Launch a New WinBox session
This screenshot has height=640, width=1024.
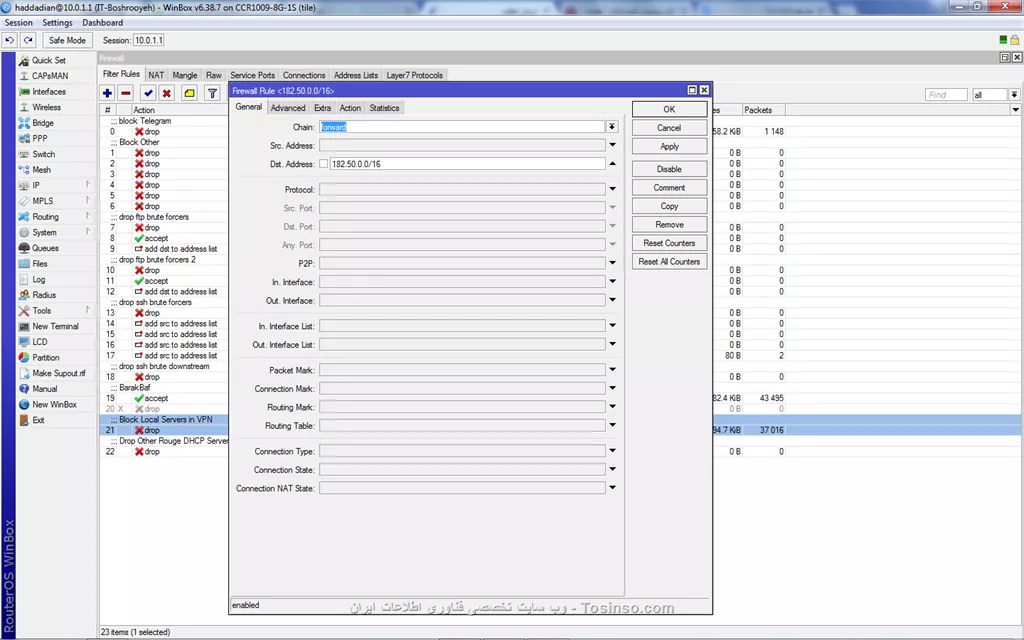(x=54, y=404)
